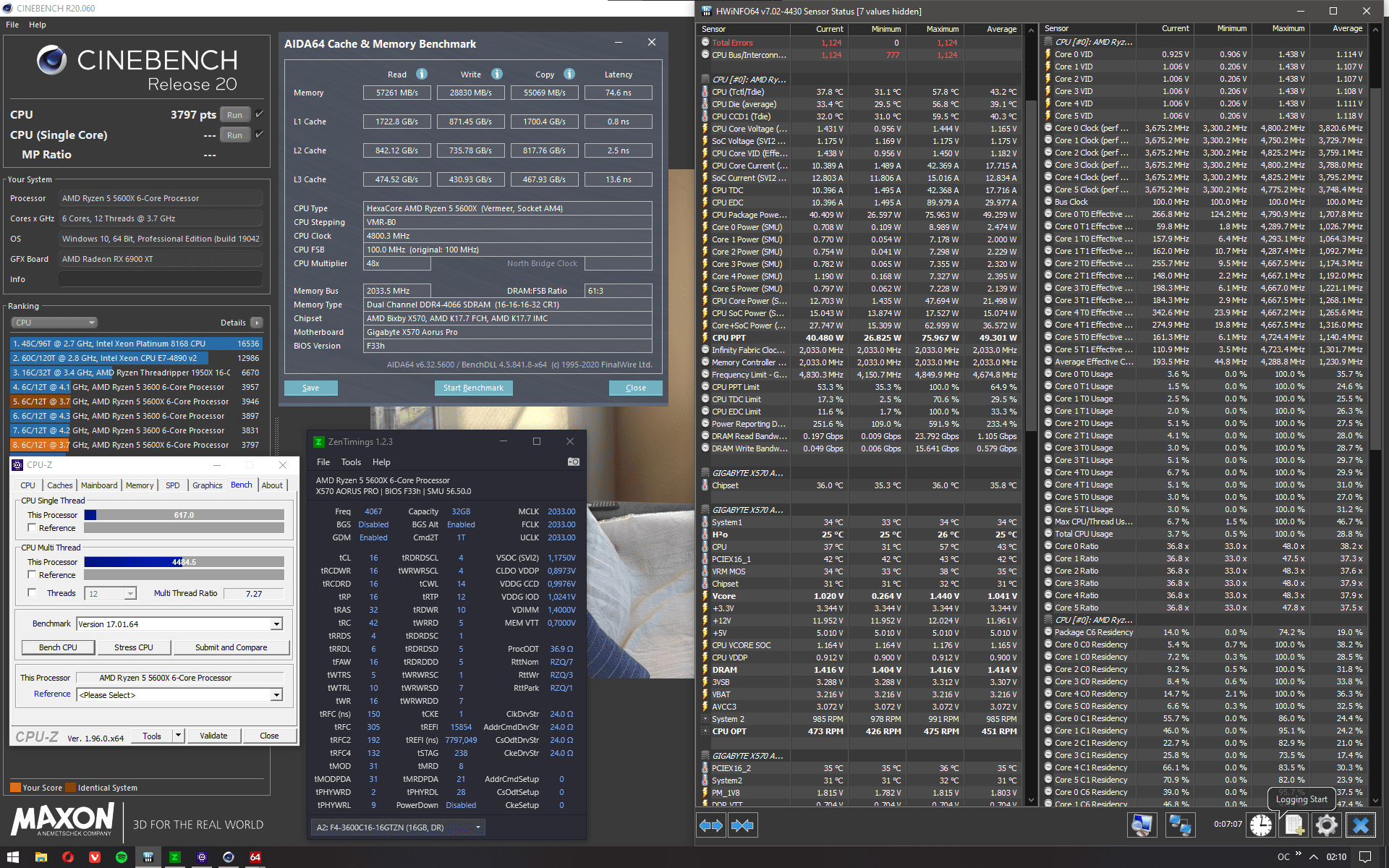Screen dimensions: 1389x868
Task: Click HWiNFO expand columns arrows icon
Action: pos(711,825)
